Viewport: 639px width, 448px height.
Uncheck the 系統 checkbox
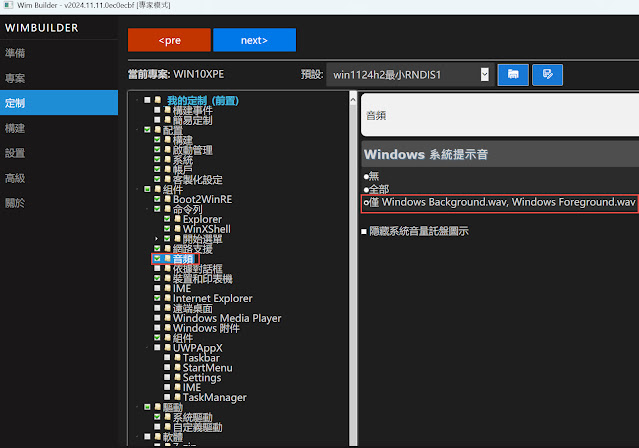(157, 159)
